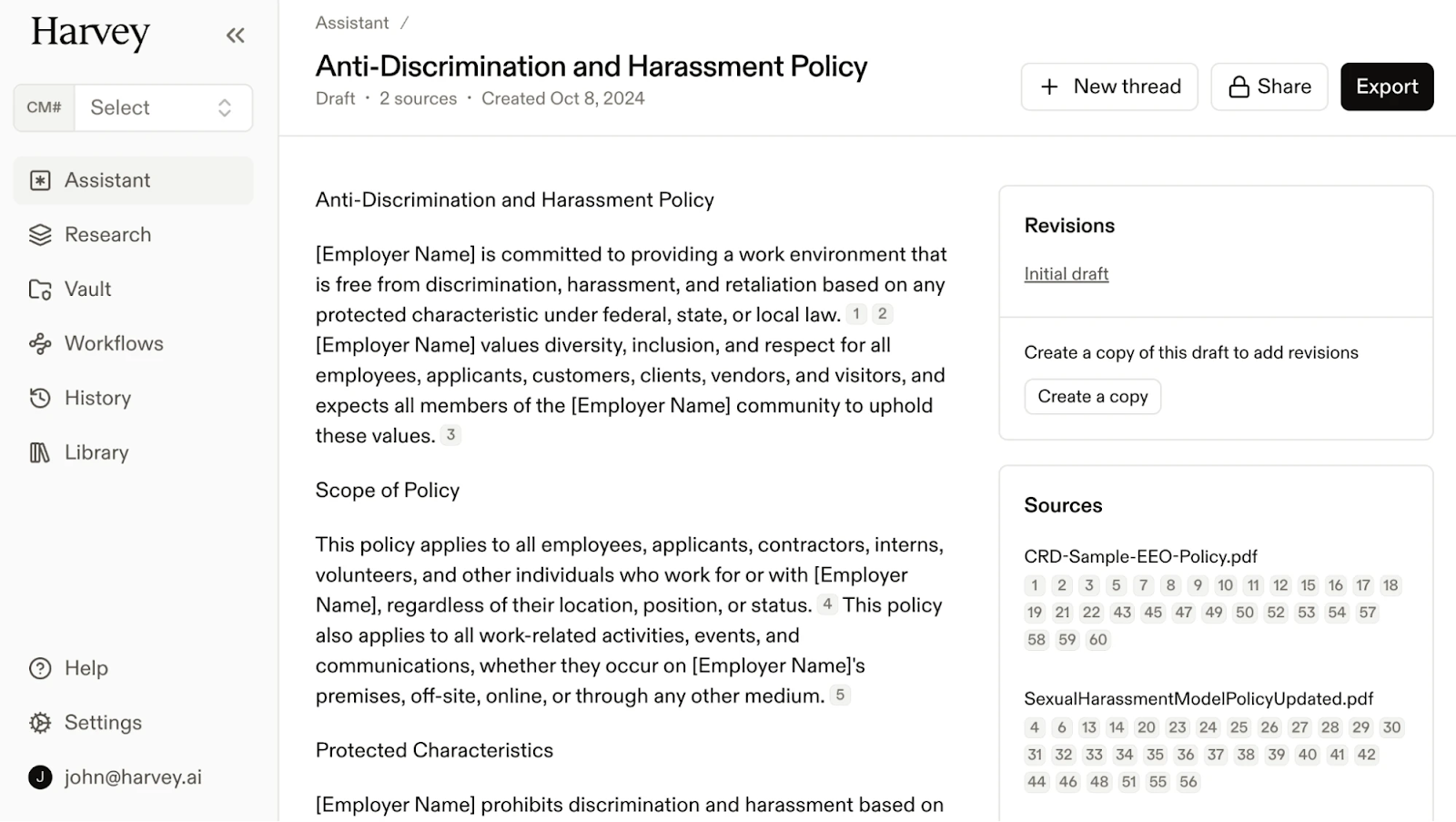
Task: Click the Help question mark icon
Action: 40,668
